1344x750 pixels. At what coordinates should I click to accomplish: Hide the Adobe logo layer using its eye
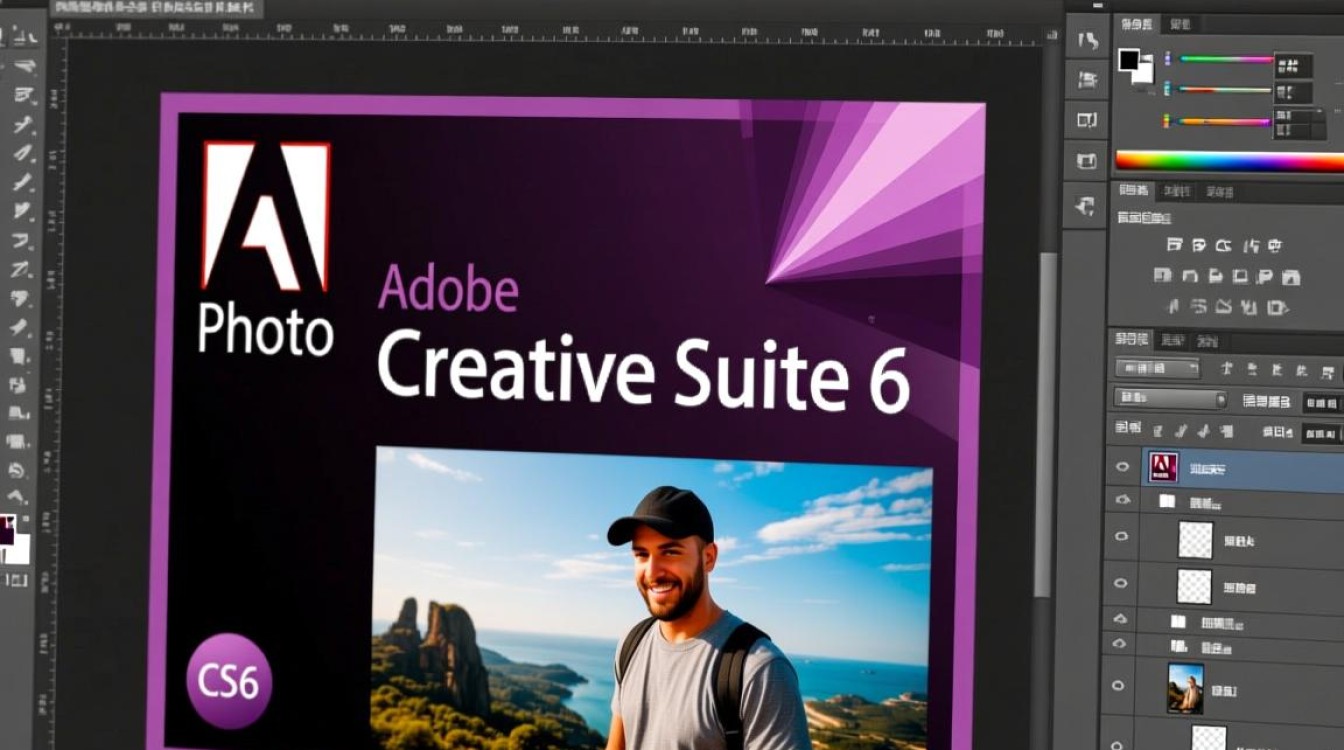pos(1123,466)
